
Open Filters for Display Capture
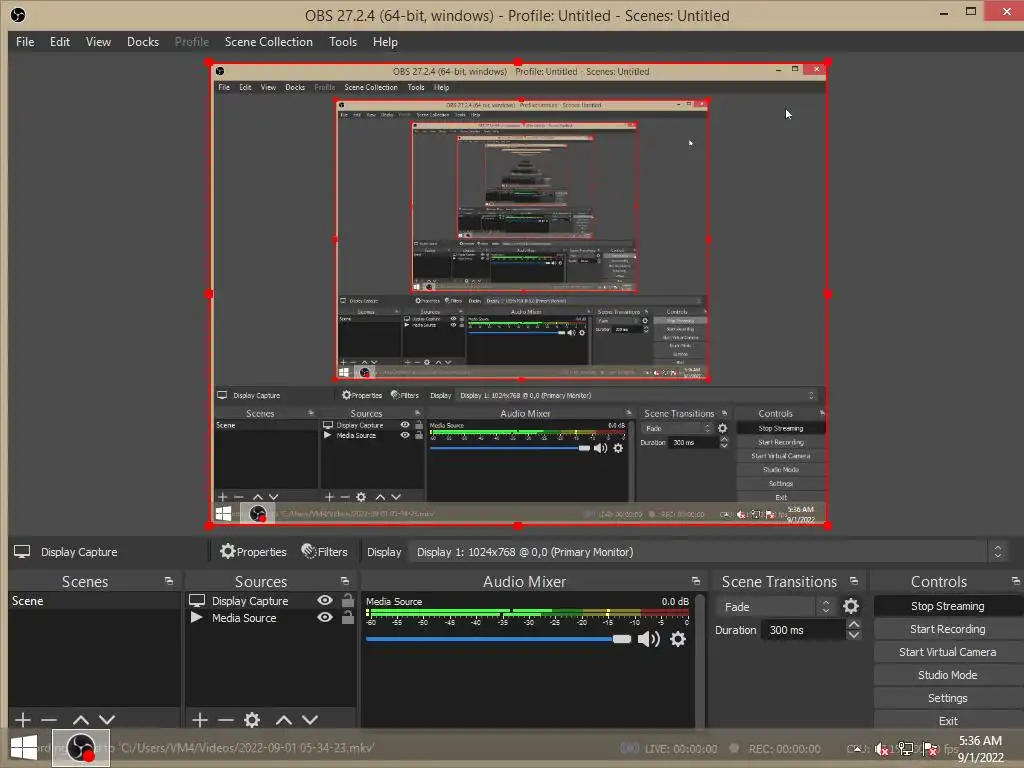325,552
